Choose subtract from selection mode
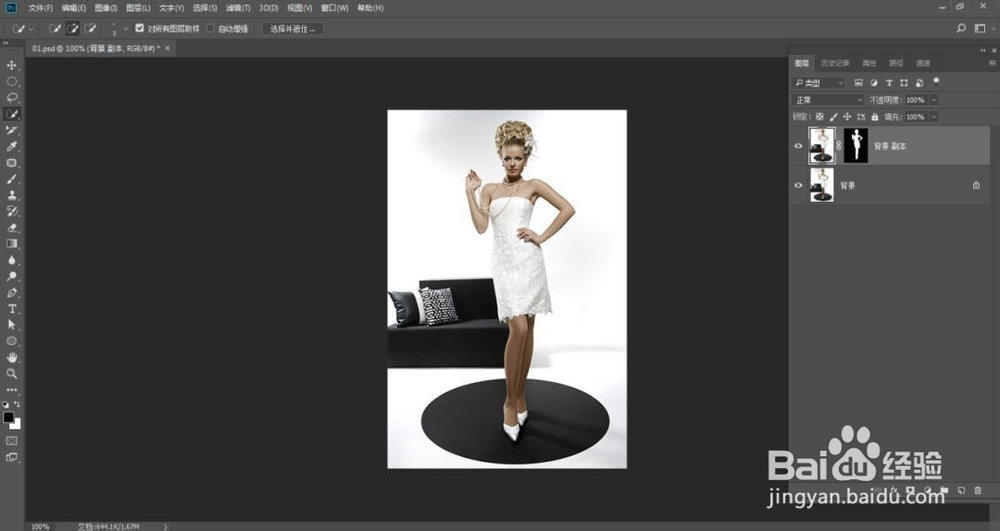The image size is (1000, 531). pos(91,28)
